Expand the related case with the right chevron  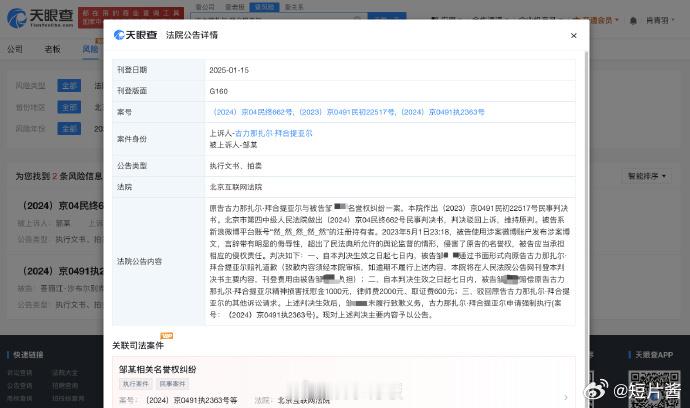pos(565,397)
